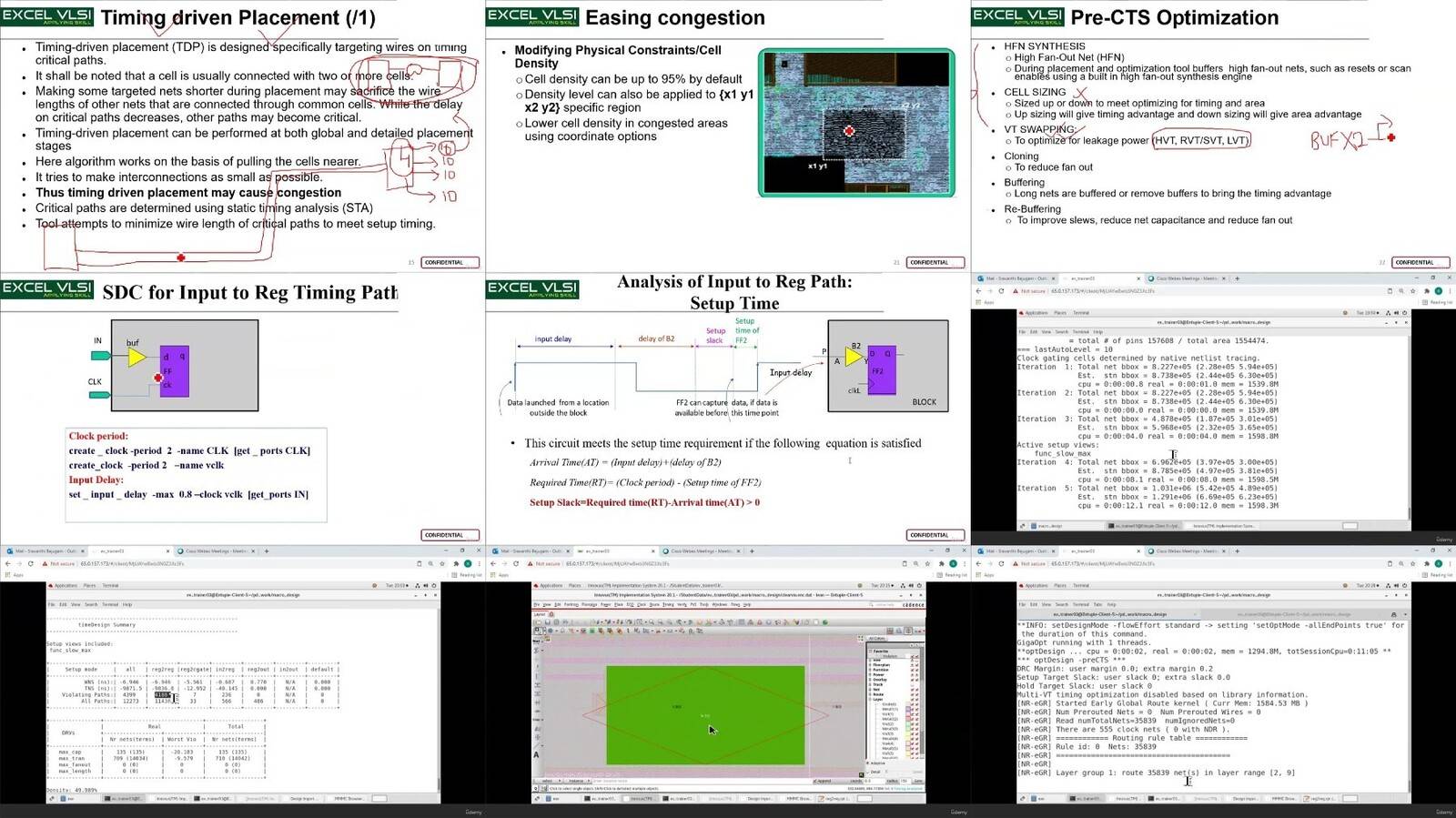Open the Timing menu in Innovus menu bar
Image resolution: width=1456 pixels, height=818 pixels.
(x=668, y=604)
